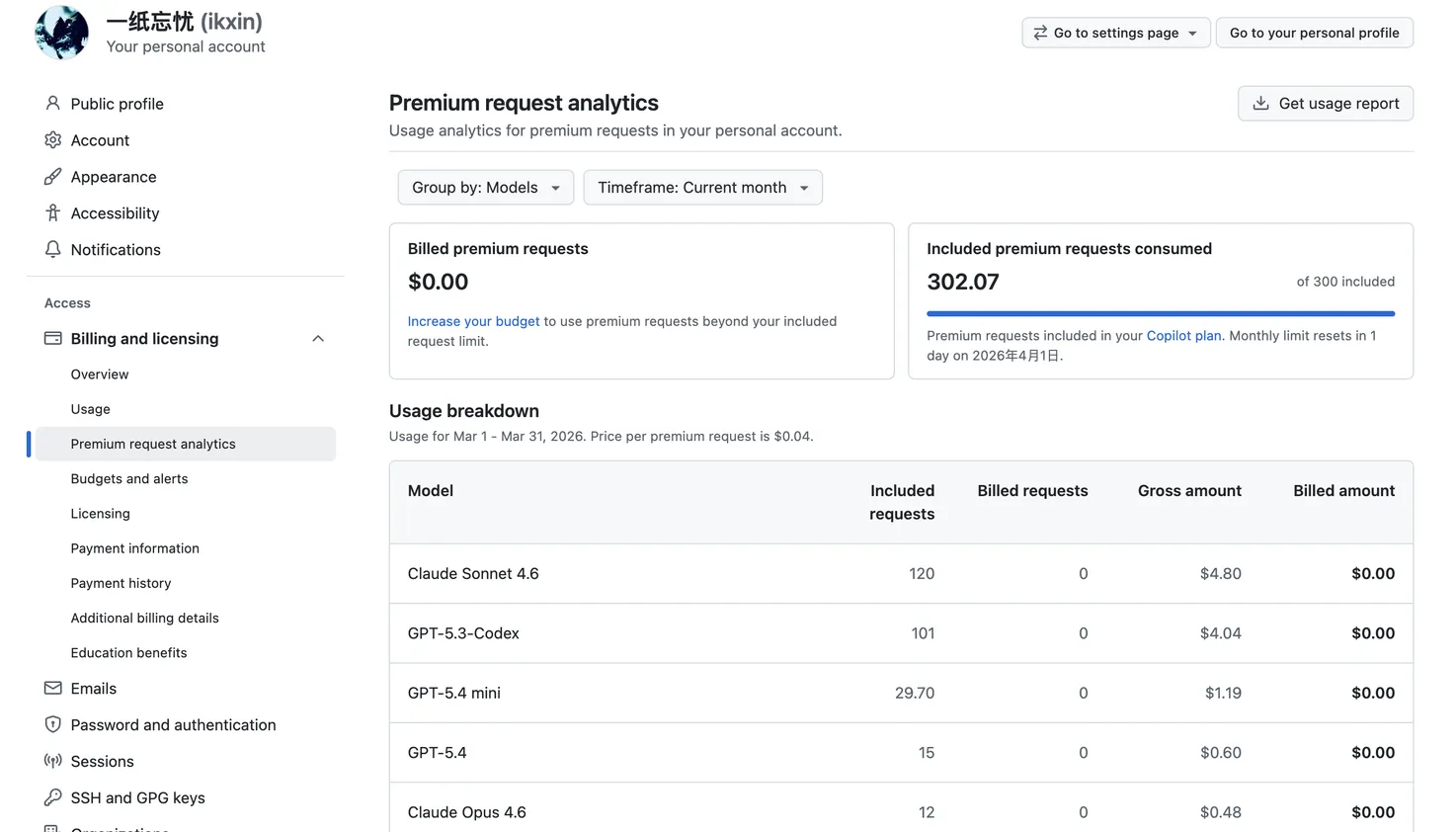The width and height of the screenshot is (1456, 832).
Task: Click the Get usage report button
Action: (1326, 104)
